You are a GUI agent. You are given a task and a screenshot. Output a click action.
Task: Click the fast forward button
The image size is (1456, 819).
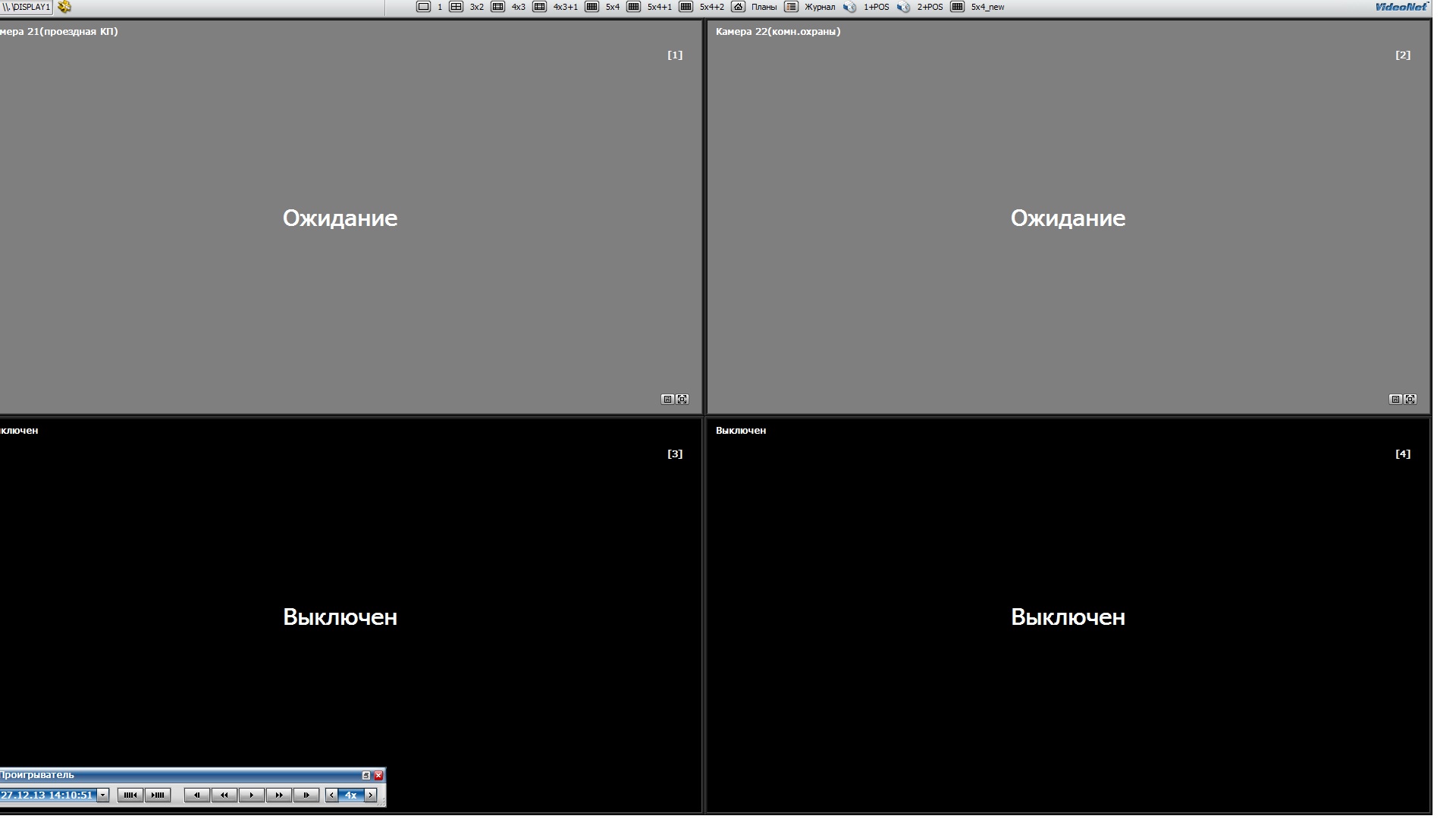click(x=278, y=795)
